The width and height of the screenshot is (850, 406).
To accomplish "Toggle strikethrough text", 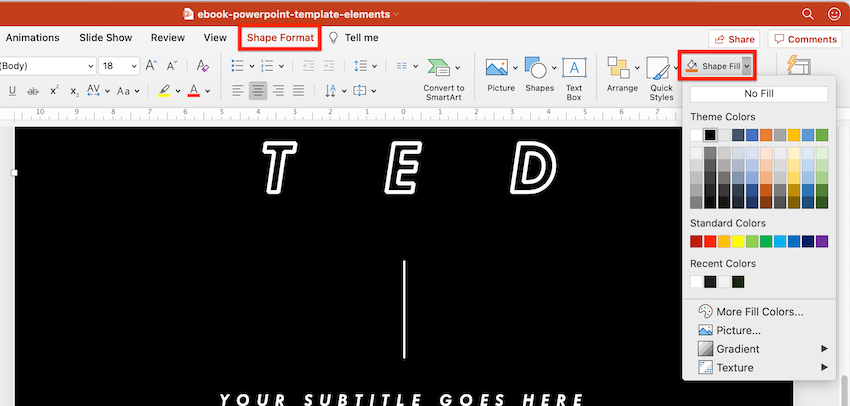I will click(x=32, y=91).
